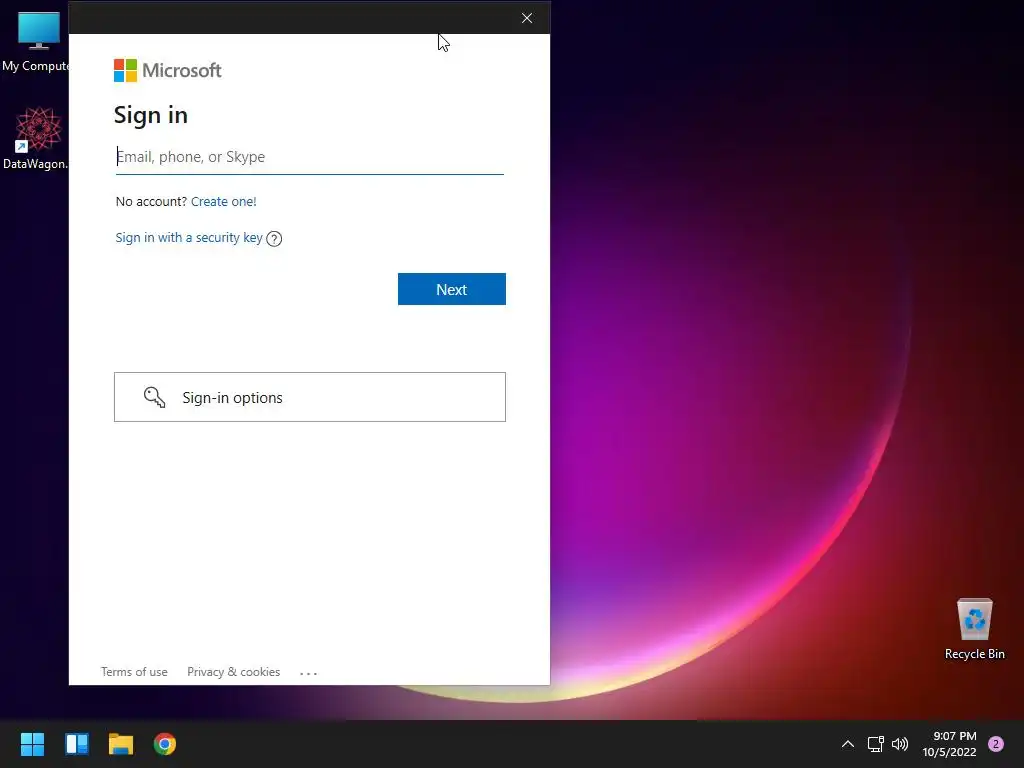The image size is (1024, 768).
Task: Click the volume speaker tray icon
Action: (x=900, y=744)
